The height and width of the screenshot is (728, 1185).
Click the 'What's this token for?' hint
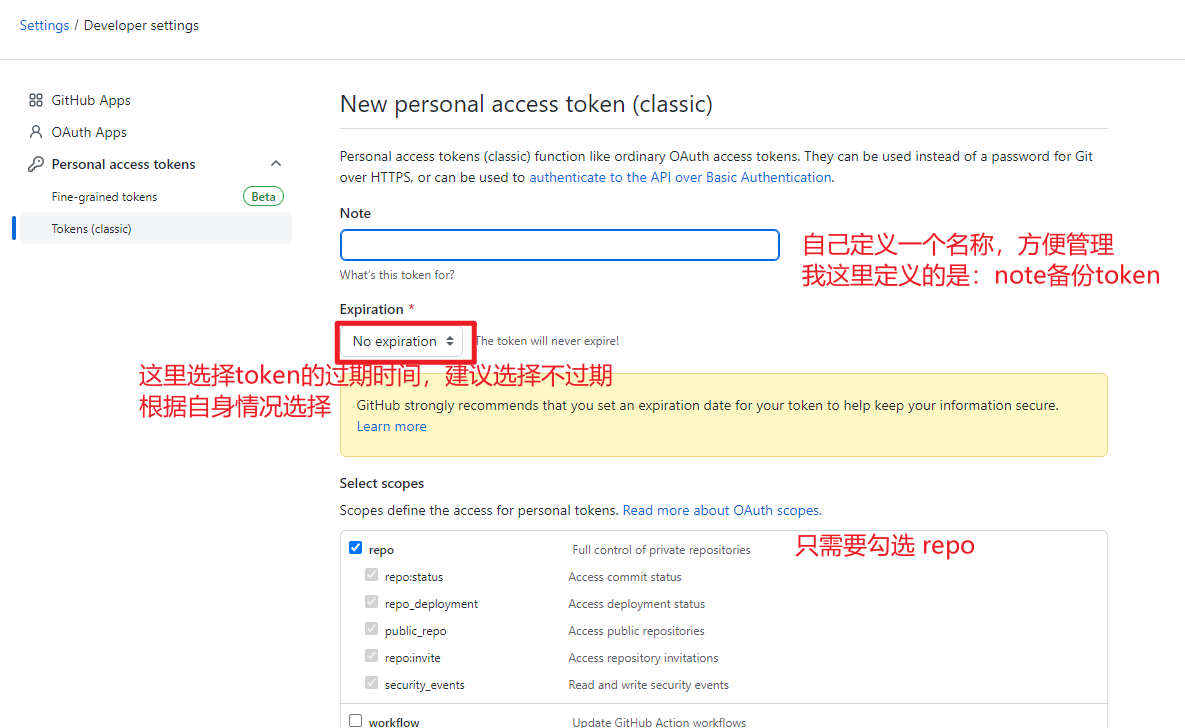(x=397, y=275)
